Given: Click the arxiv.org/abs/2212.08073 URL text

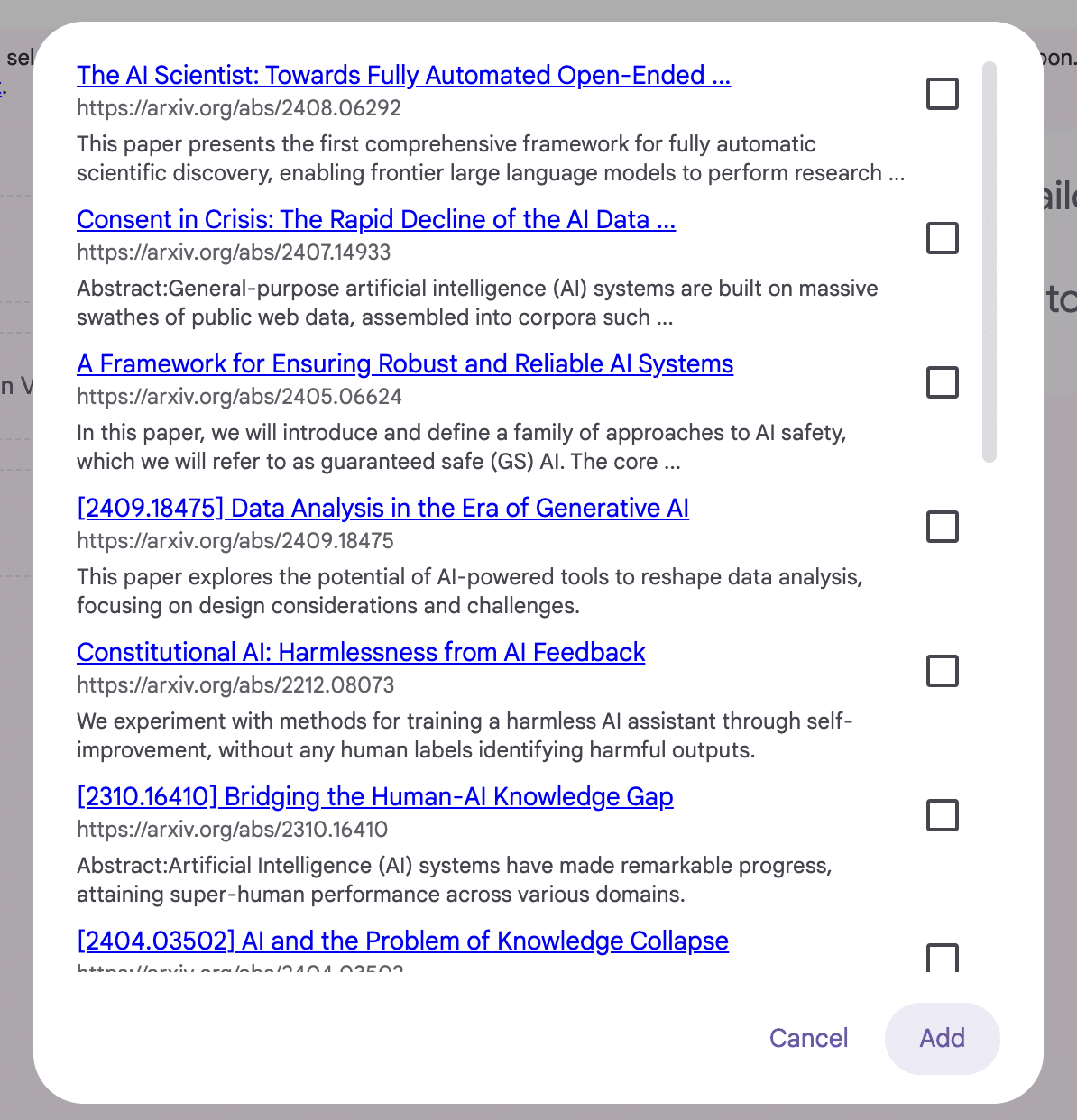Looking at the screenshot, I should point(235,685).
